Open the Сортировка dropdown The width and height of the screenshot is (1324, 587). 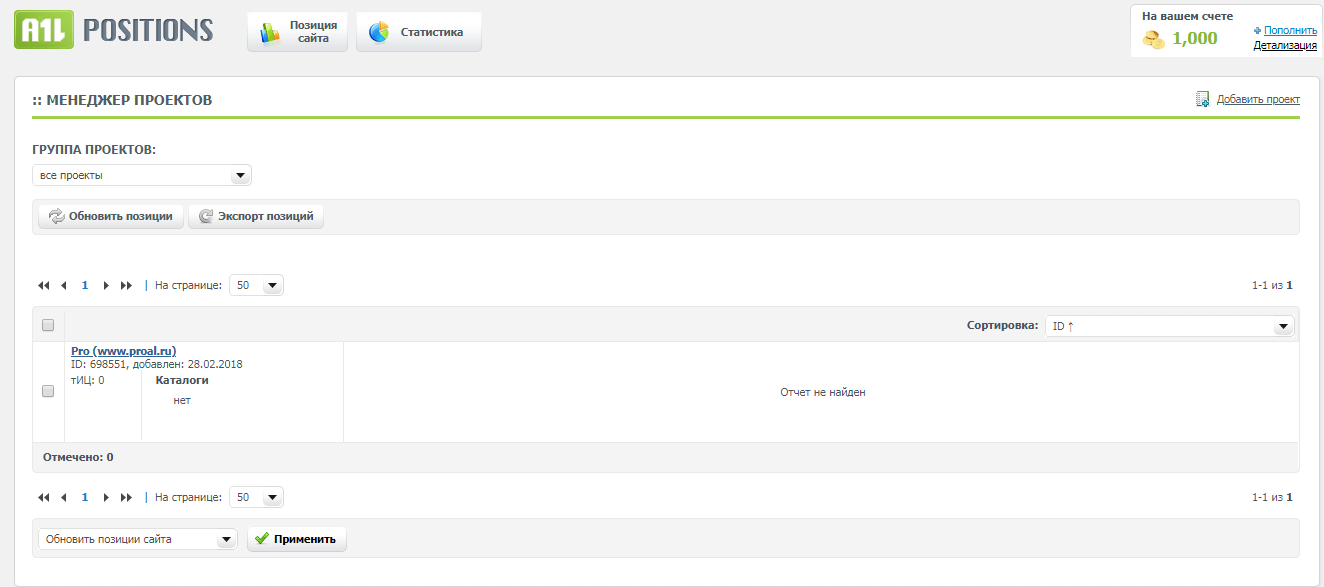(x=1170, y=326)
